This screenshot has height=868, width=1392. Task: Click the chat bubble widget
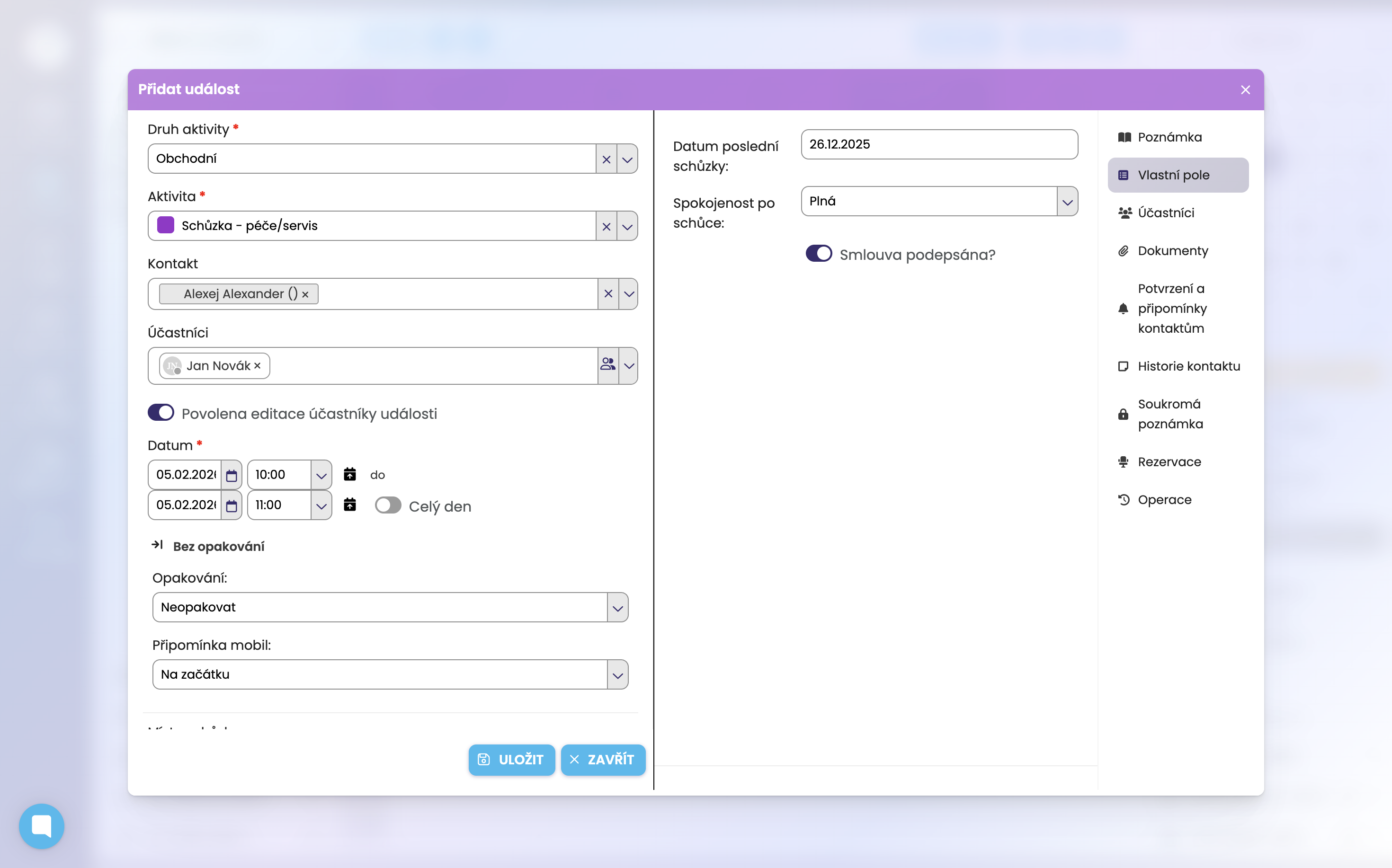pos(41,825)
